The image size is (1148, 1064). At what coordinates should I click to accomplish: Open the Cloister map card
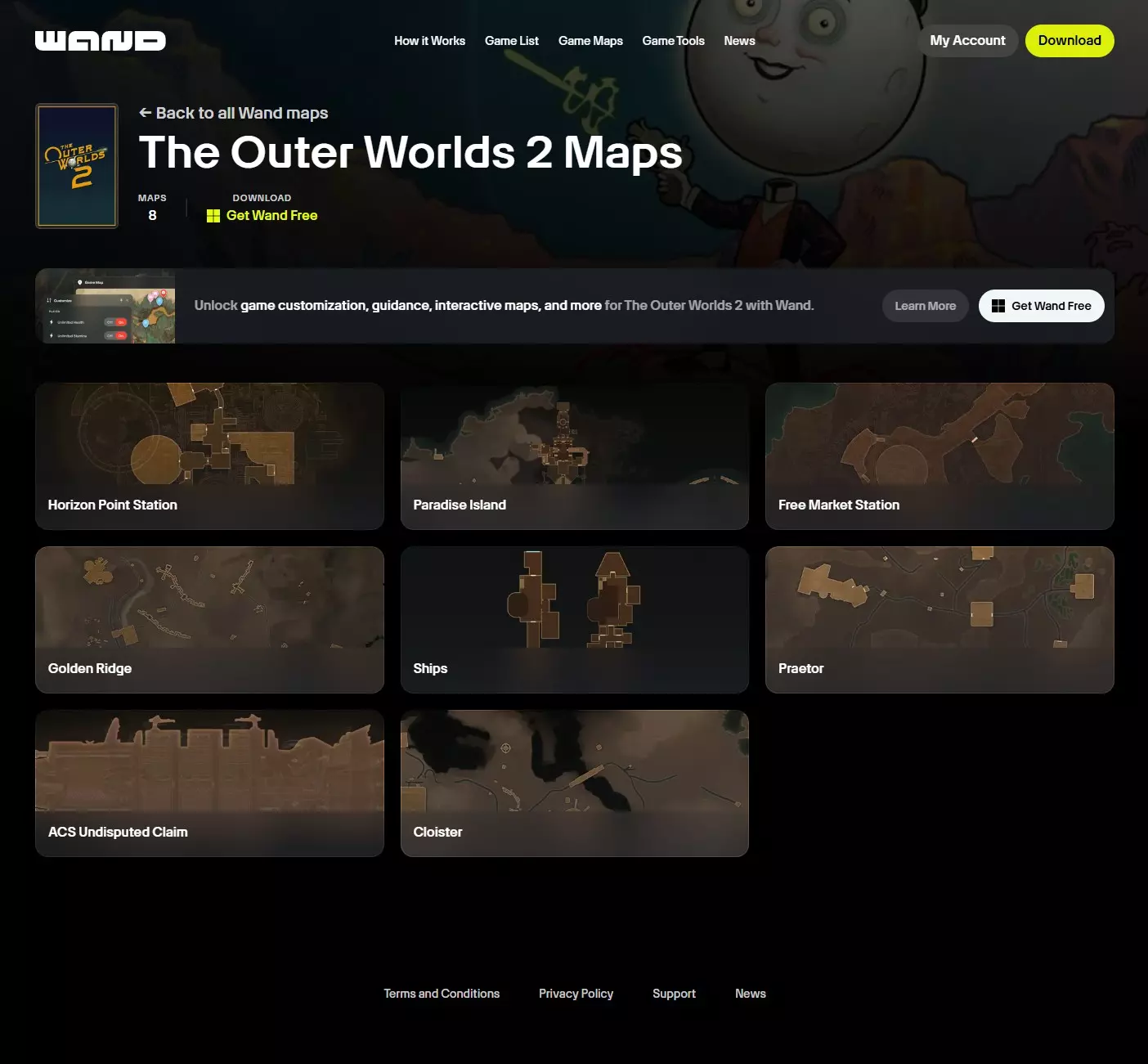(575, 783)
